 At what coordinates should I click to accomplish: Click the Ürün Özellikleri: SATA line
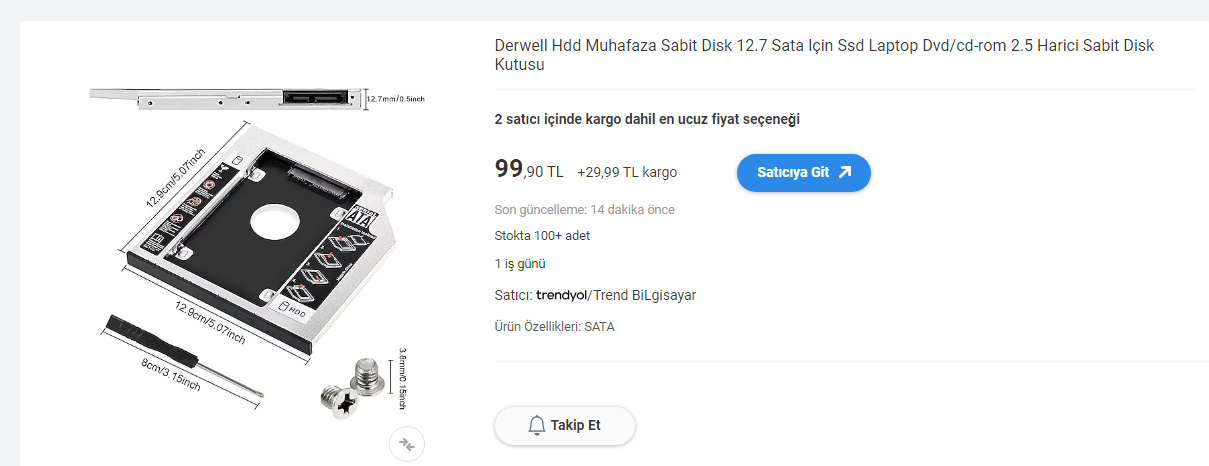point(554,327)
